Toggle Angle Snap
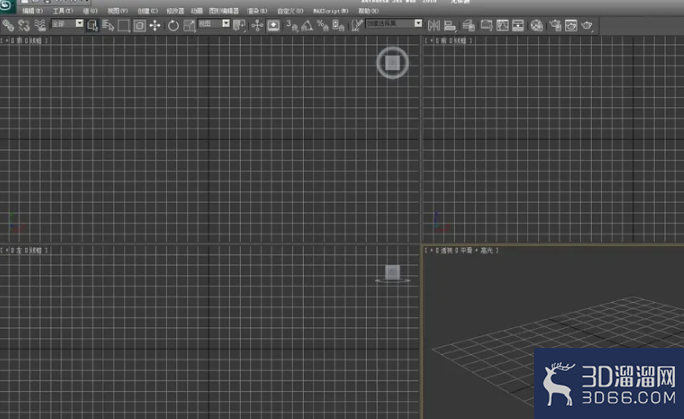 pos(307,25)
